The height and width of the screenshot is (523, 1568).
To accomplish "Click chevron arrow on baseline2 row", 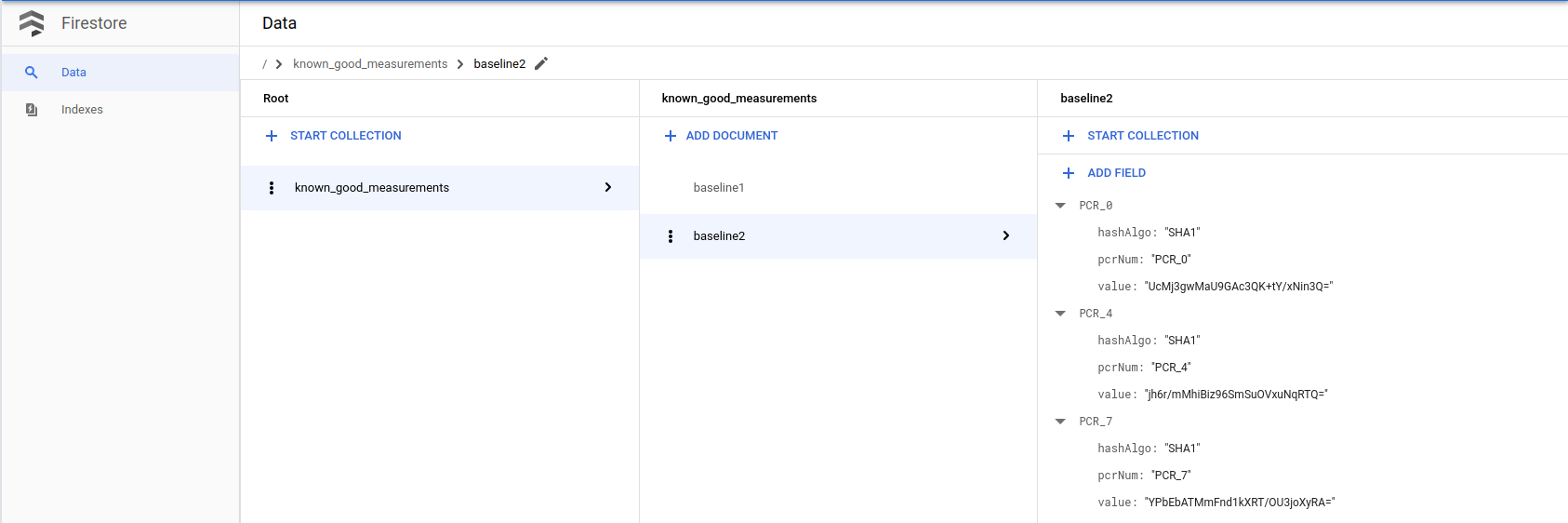I will click(x=1006, y=236).
